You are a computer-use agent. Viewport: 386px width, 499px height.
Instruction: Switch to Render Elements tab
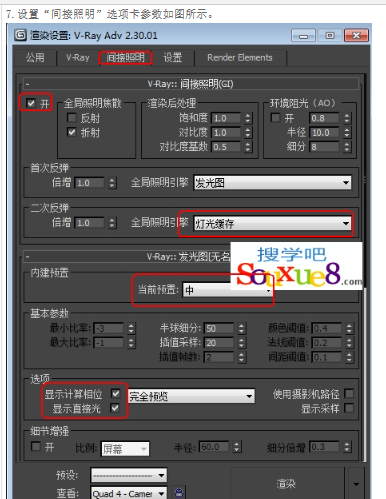click(x=240, y=58)
